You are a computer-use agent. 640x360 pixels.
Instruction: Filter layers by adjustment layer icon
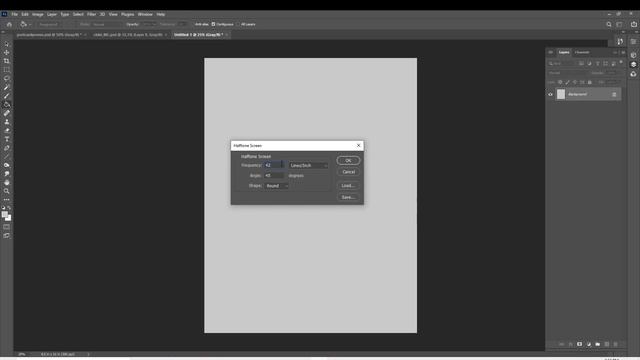(589, 64)
